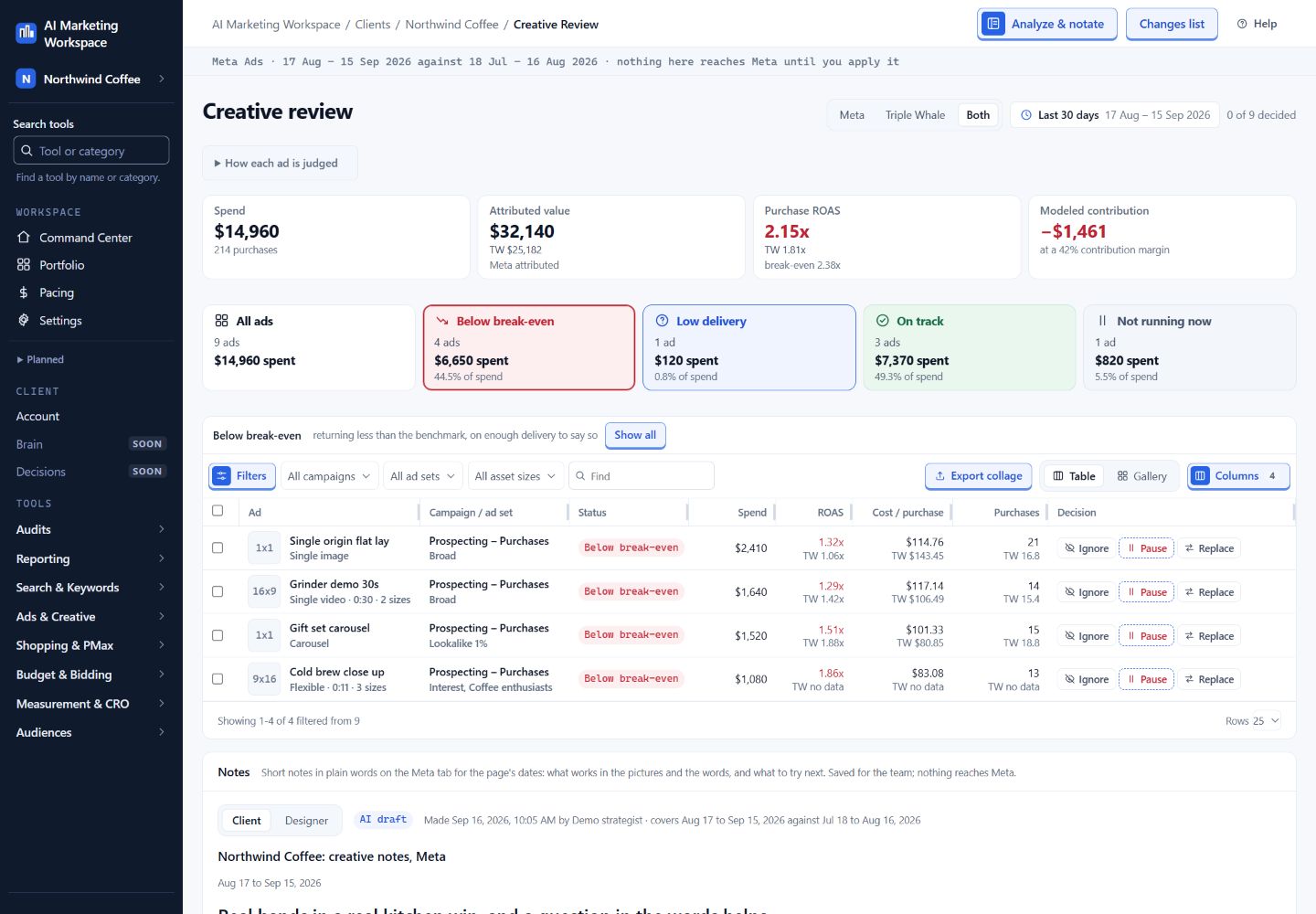
Task: Click the Below break-even trend-down icon
Action: click(x=442, y=321)
